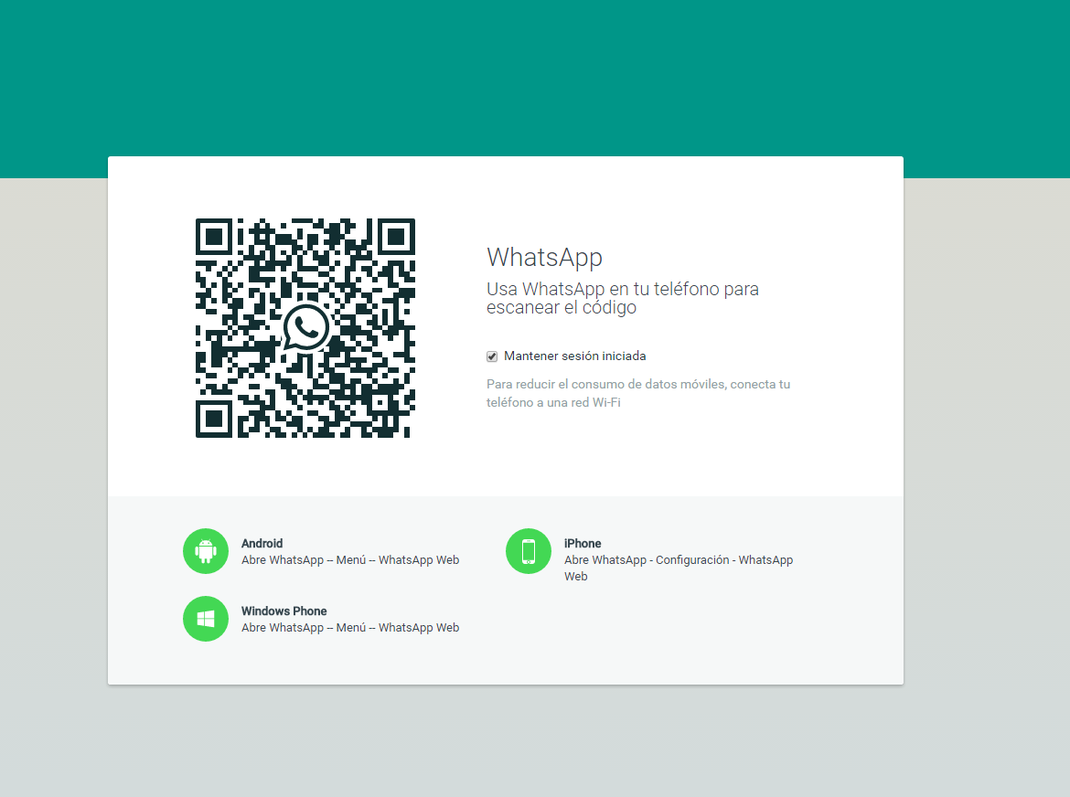Click Android instructions 'Abre WhatsApp – Menú – WhatsApp Web'
Screen dimensions: 1070x797
pos(350,560)
